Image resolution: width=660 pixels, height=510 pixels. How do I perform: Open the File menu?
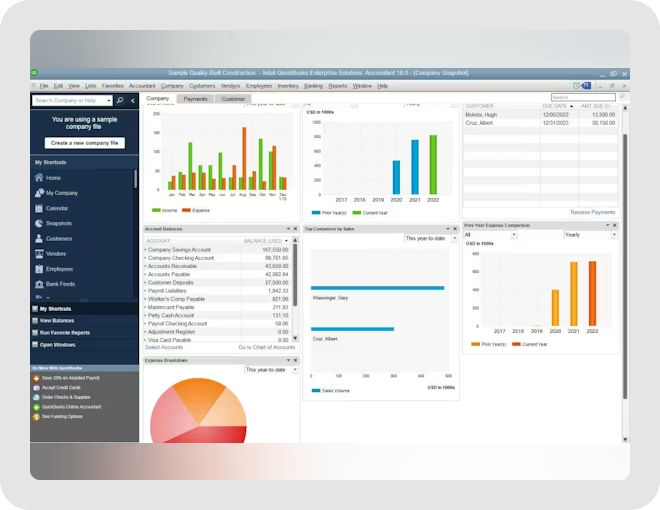[x=44, y=86]
